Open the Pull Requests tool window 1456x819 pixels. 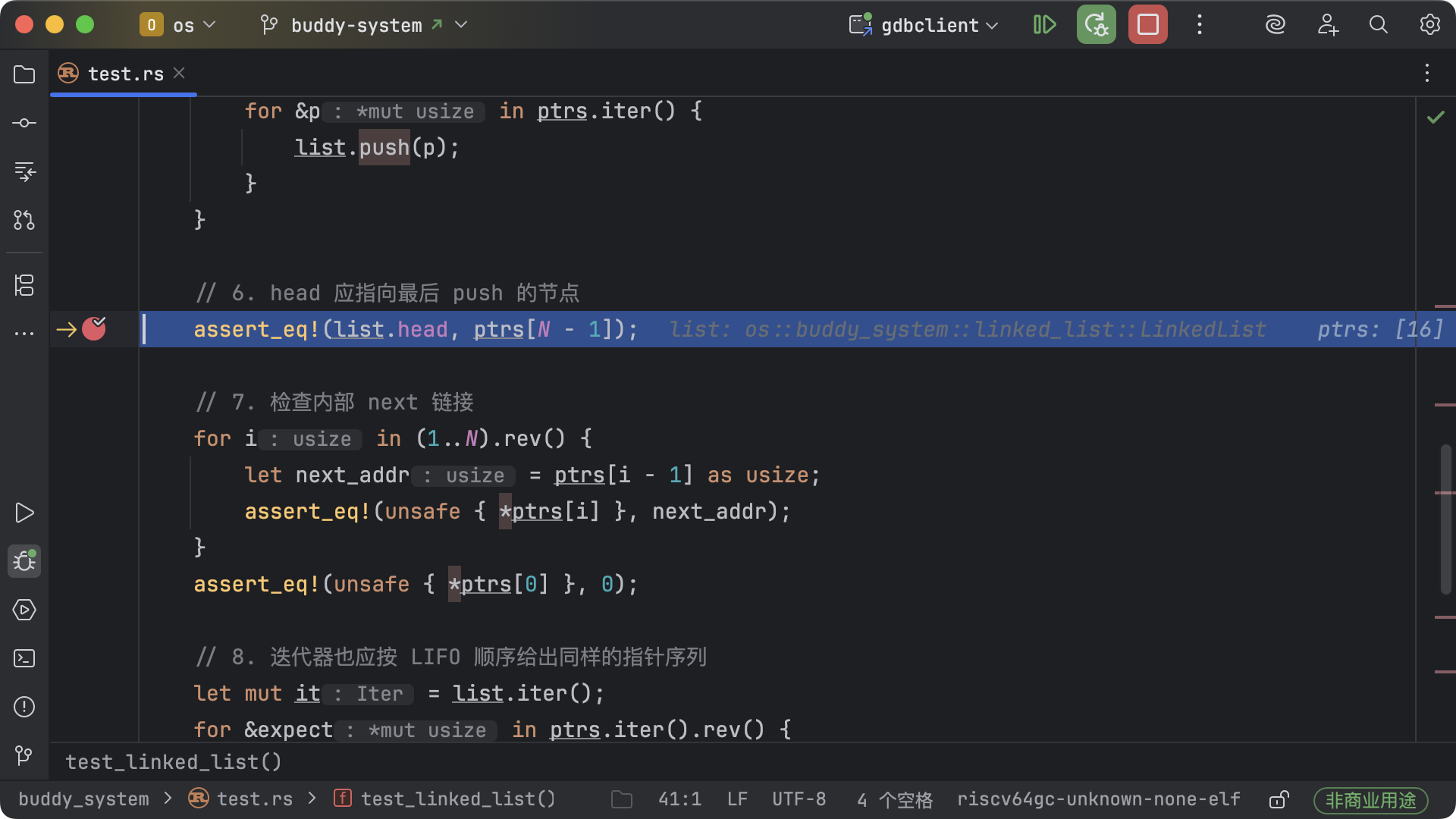click(24, 220)
